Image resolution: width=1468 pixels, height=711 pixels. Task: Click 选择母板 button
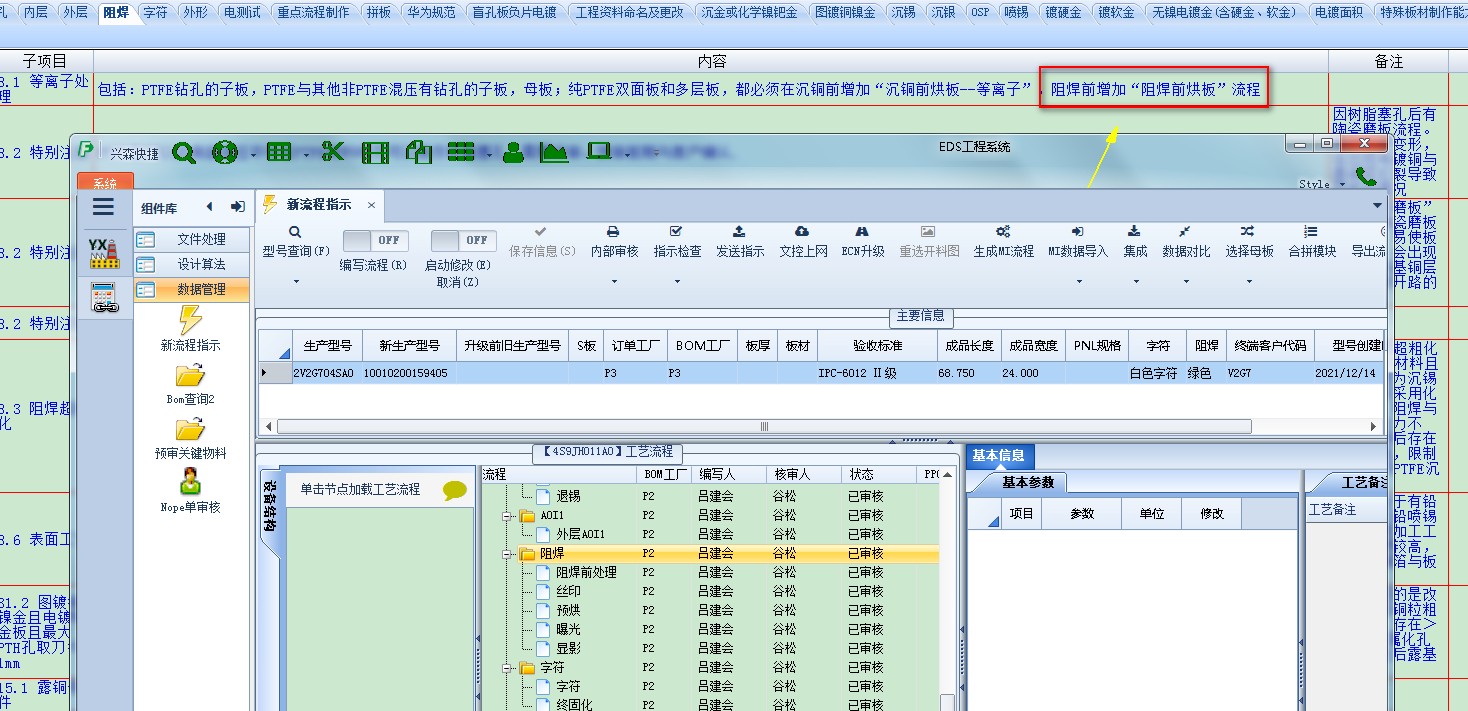pos(1250,241)
